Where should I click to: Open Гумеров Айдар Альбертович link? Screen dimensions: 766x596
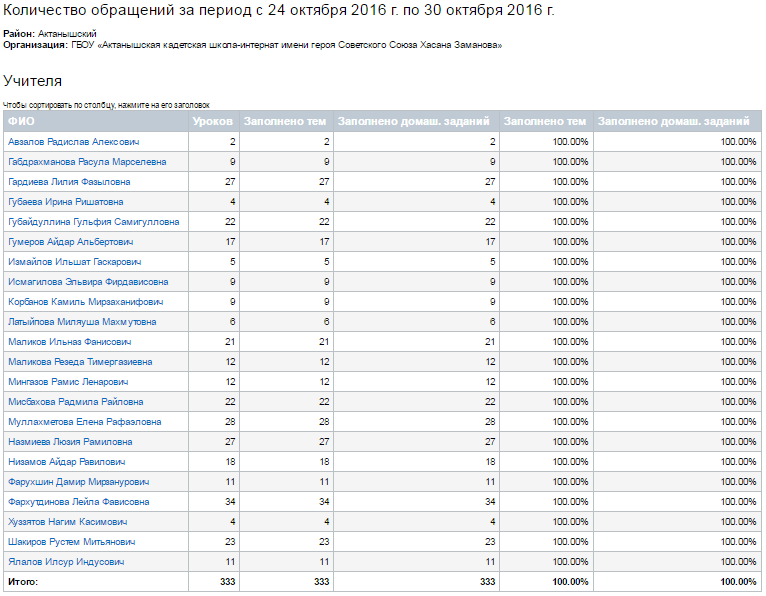click(70, 242)
